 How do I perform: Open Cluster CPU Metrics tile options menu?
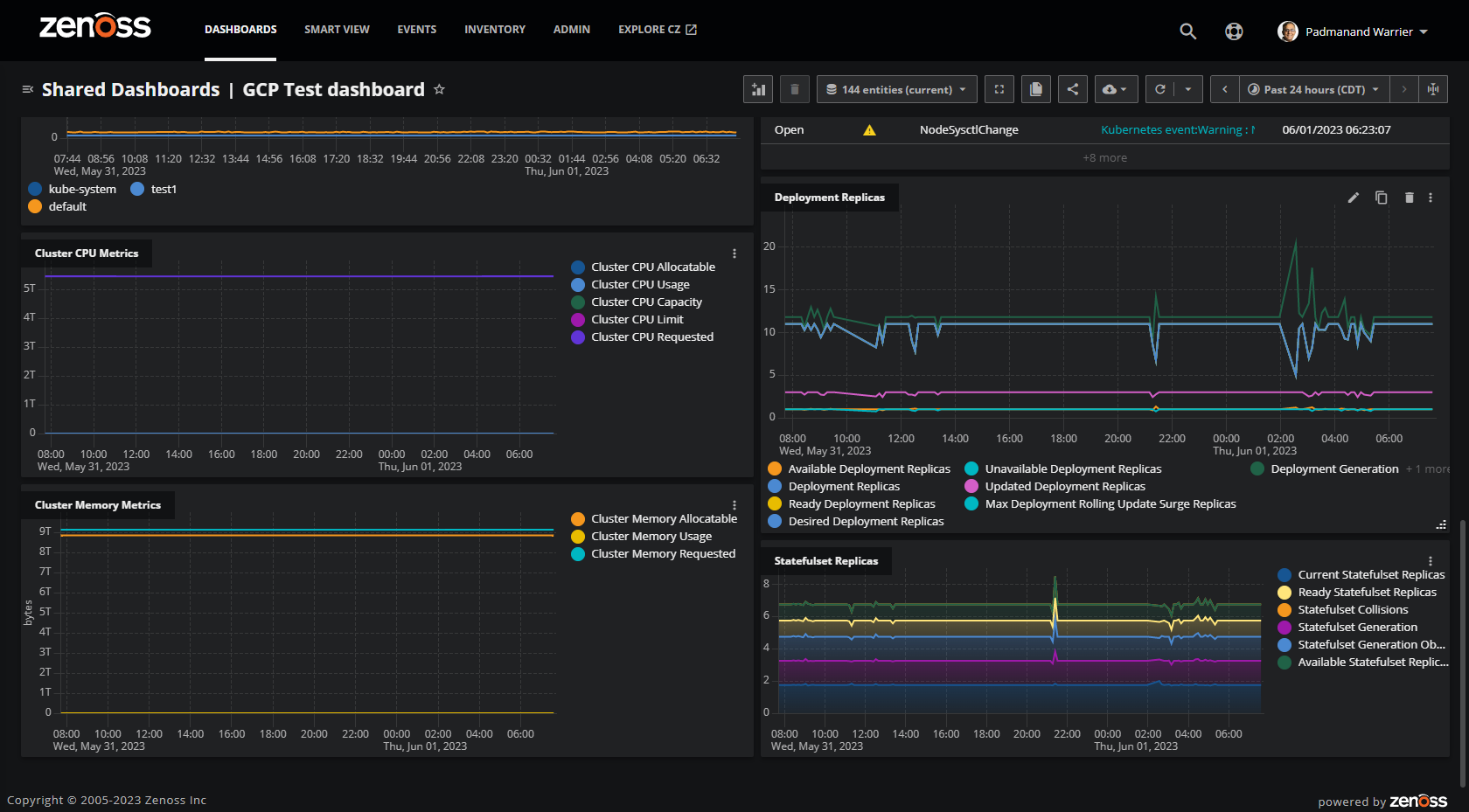tap(734, 253)
